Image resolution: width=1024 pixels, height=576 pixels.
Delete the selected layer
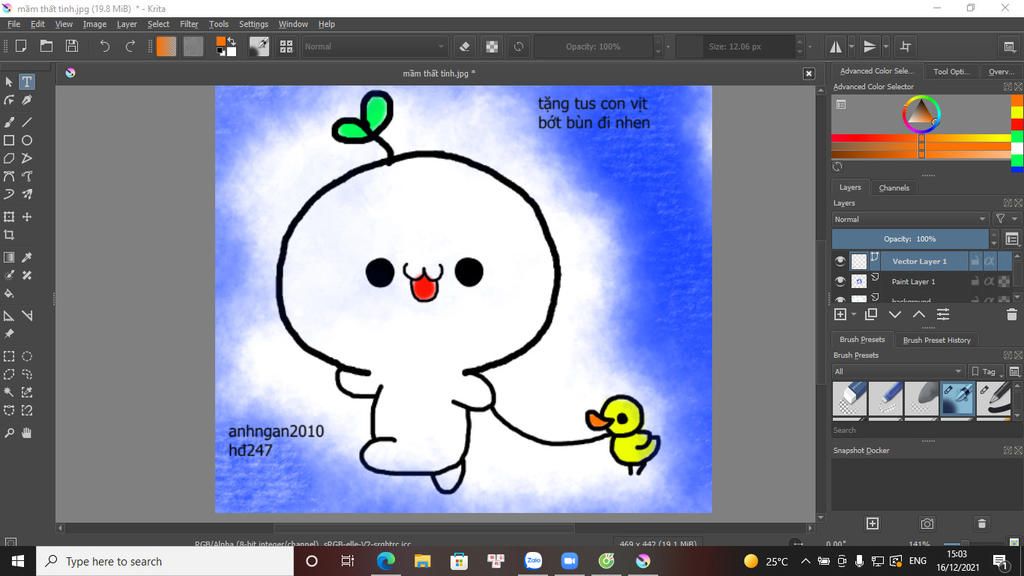pyautogui.click(x=1012, y=315)
